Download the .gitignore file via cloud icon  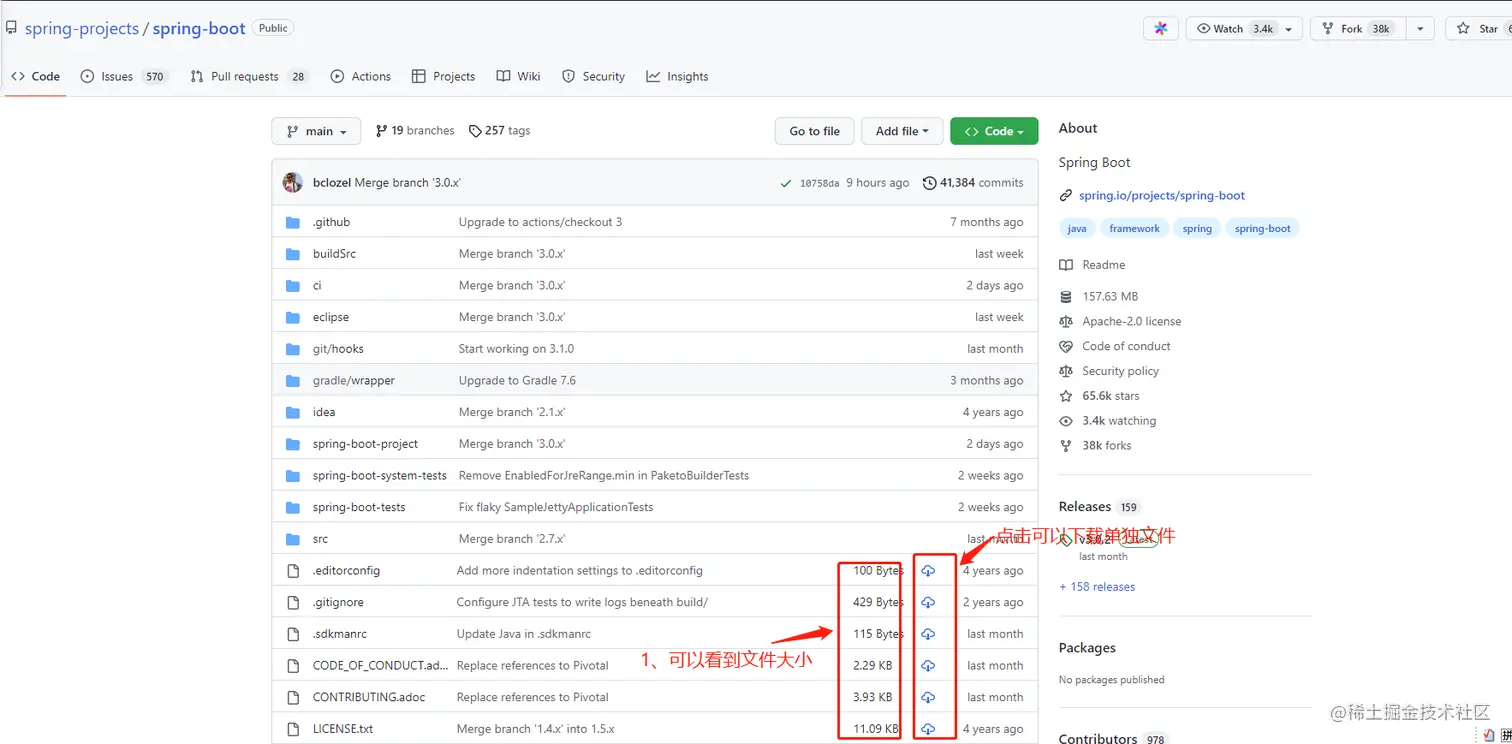928,603
